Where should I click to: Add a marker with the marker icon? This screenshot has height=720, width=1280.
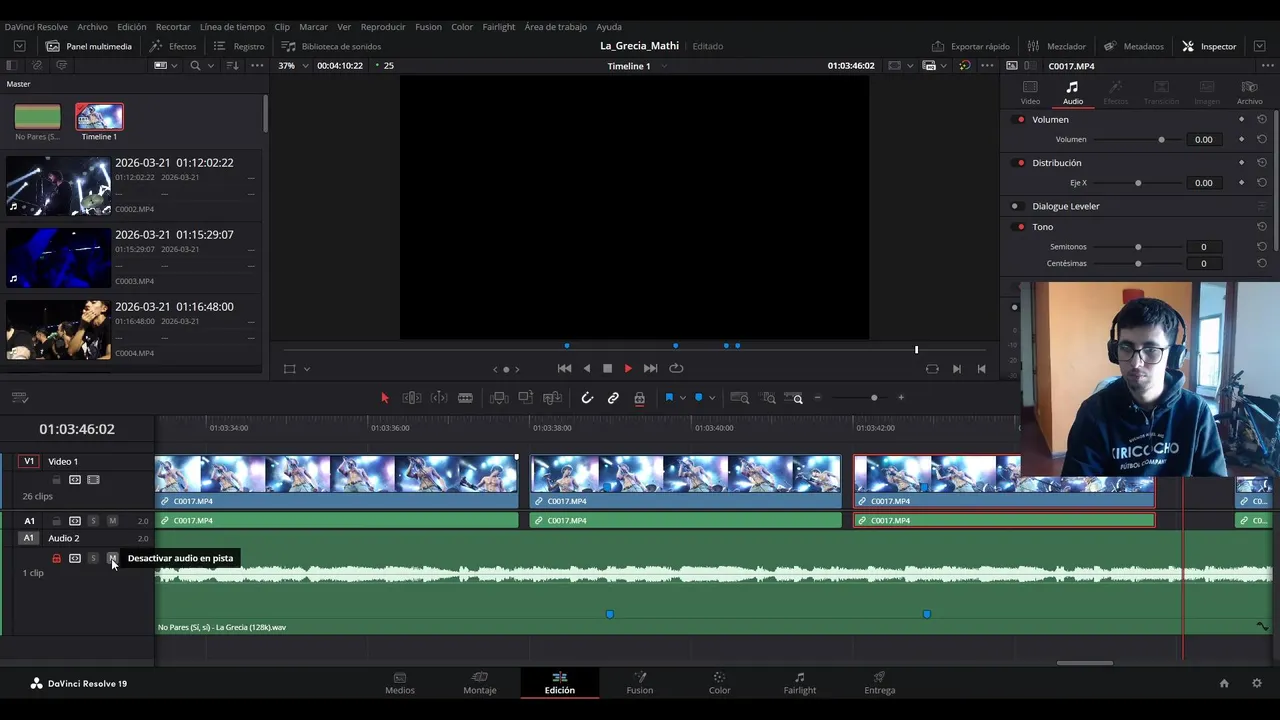tap(698, 398)
